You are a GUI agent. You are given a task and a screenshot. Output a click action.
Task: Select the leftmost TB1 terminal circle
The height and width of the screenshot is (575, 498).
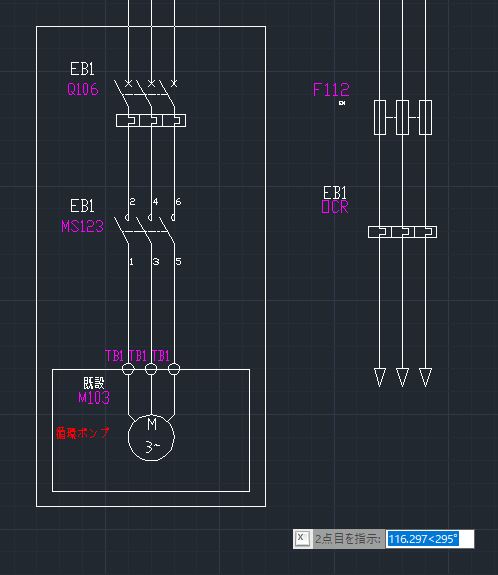click(128, 369)
